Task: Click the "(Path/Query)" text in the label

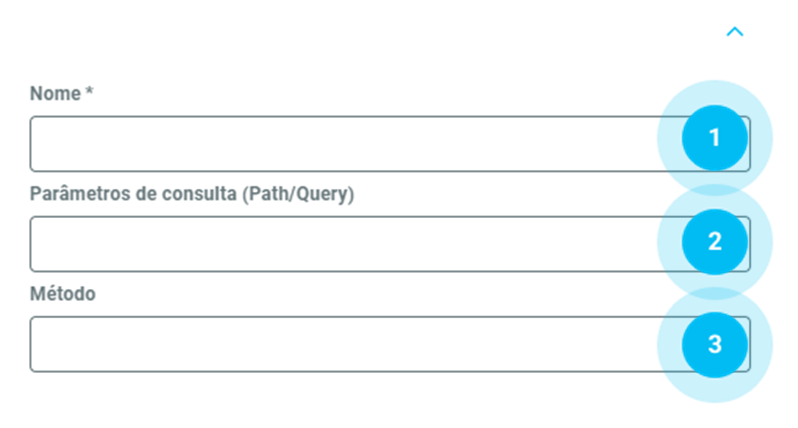Action: point(298,194)
